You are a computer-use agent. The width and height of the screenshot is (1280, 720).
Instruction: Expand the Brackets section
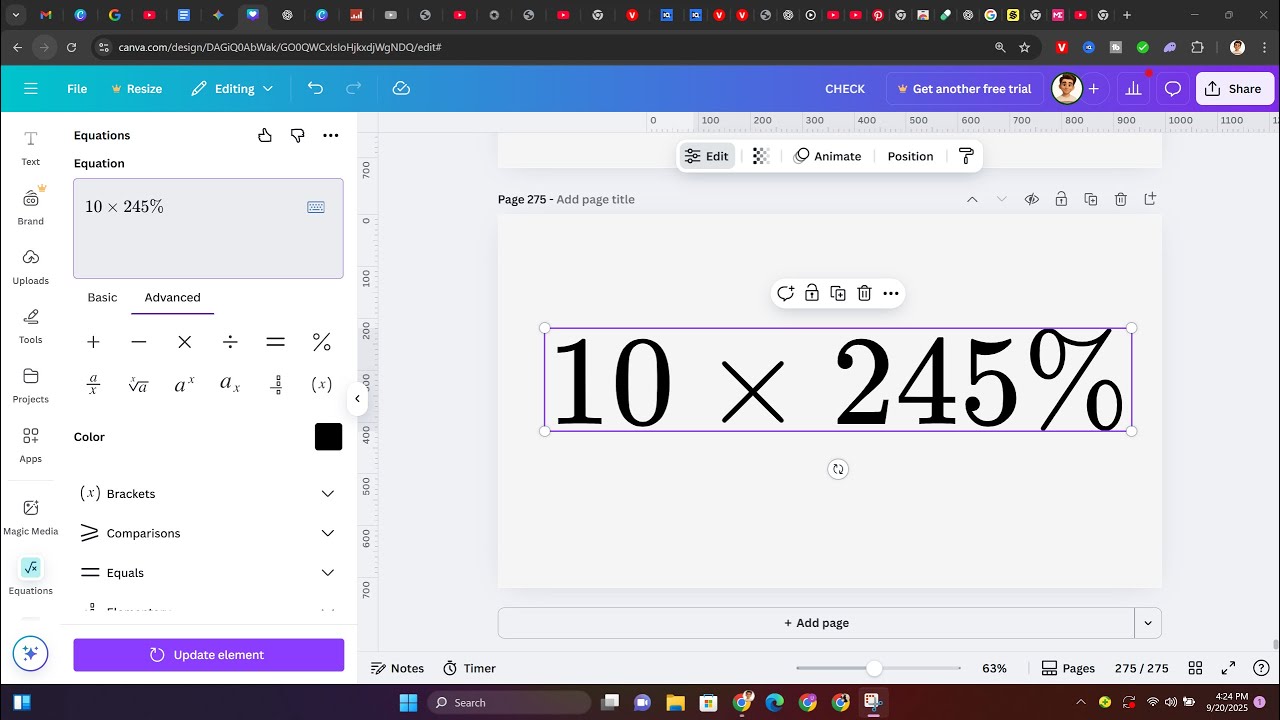point(208,494)
